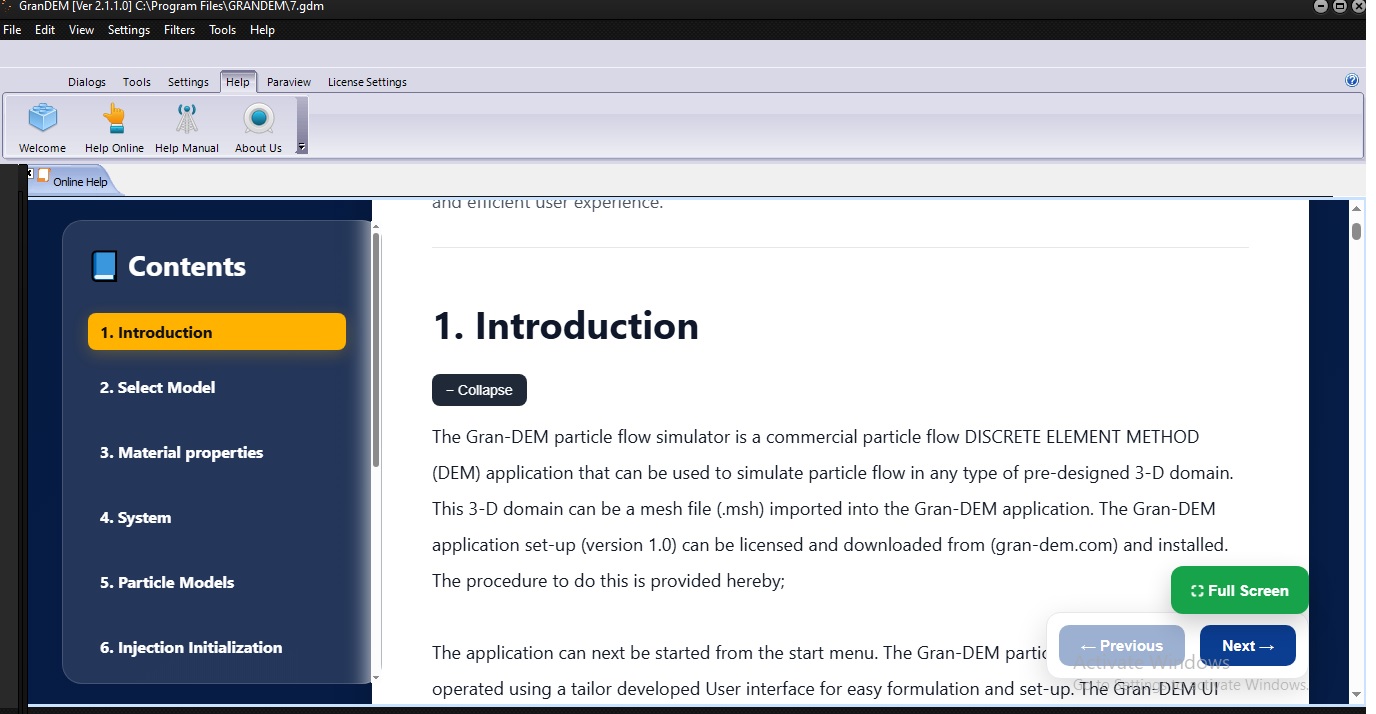Open the Edit menu

(45, 30)
